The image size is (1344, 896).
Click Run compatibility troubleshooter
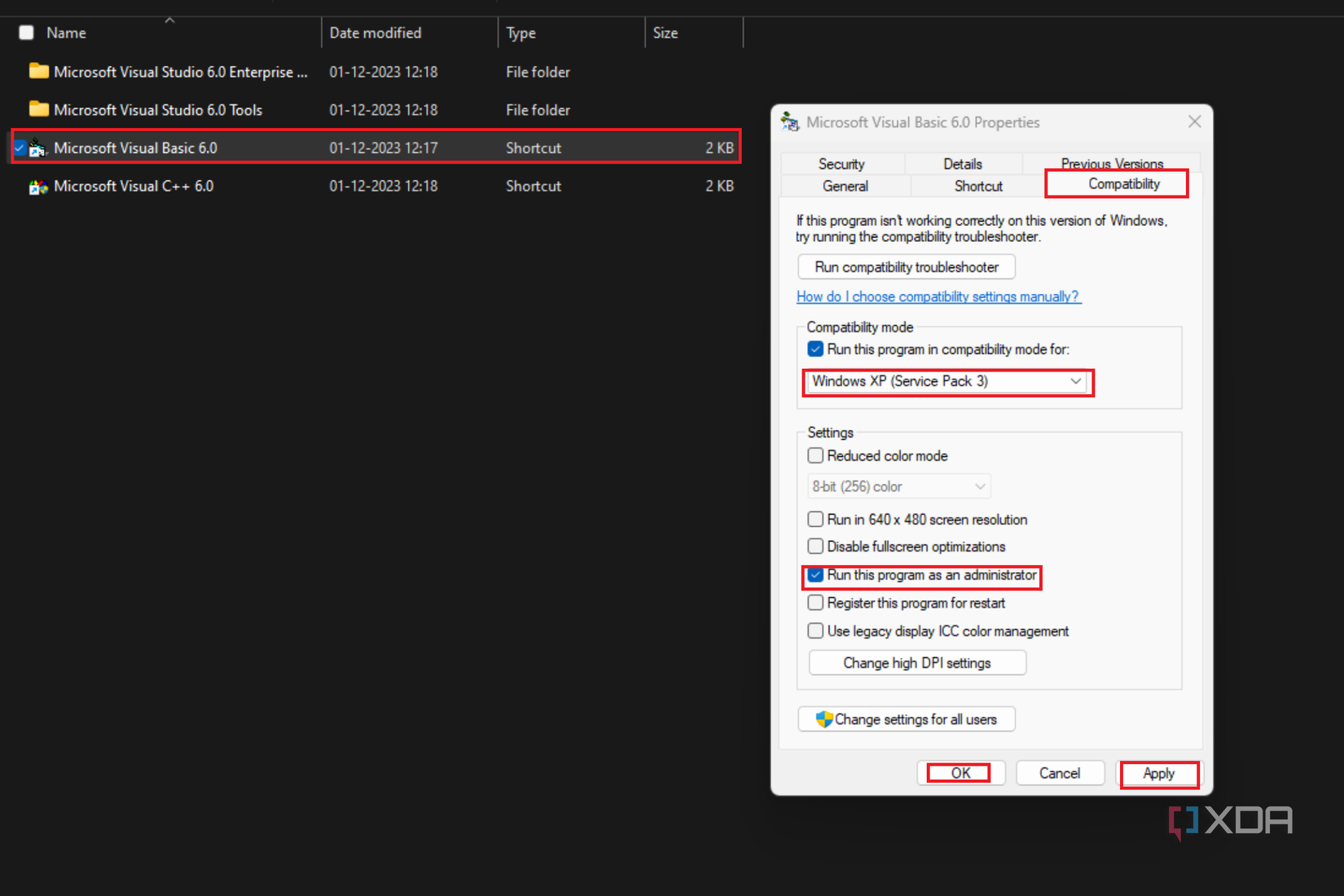click(906, 266)
